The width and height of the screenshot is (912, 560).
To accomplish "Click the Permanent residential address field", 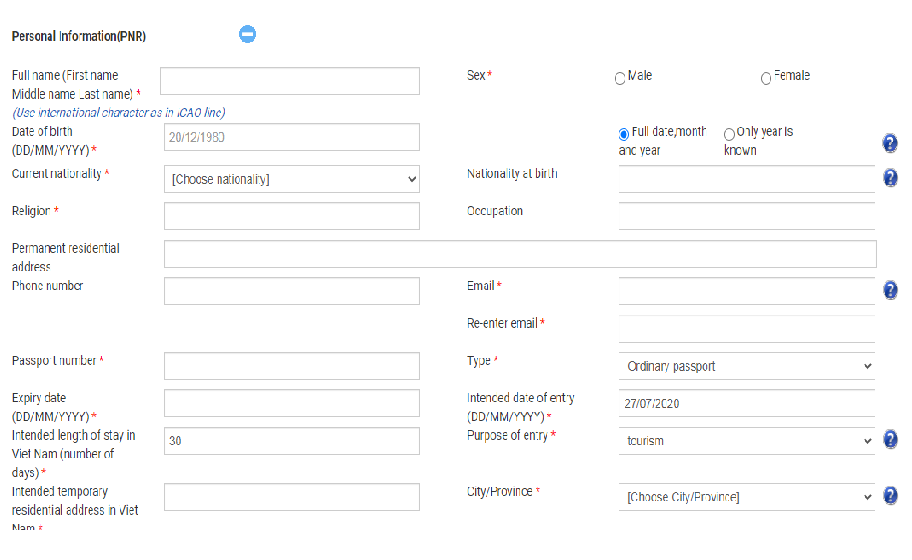I will (x=520, y=254).
